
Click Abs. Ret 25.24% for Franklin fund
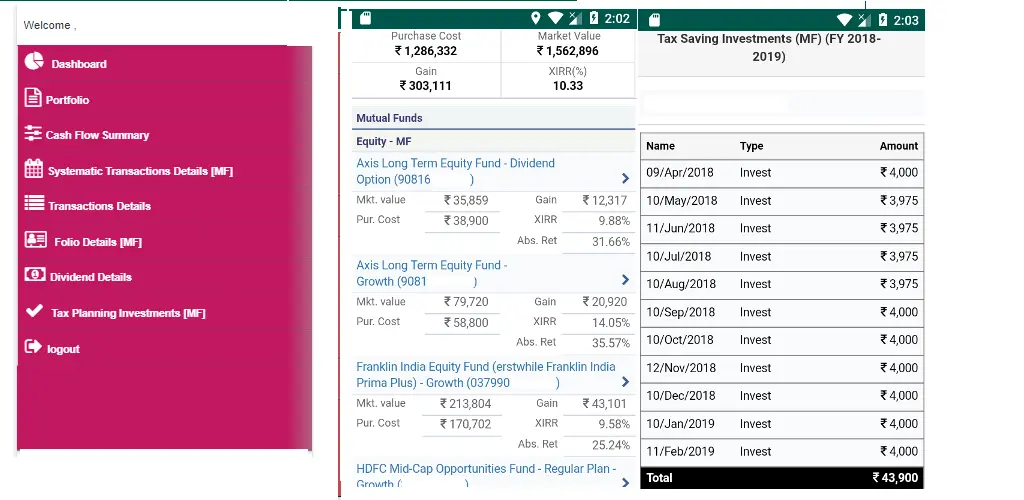pos(613,445)
